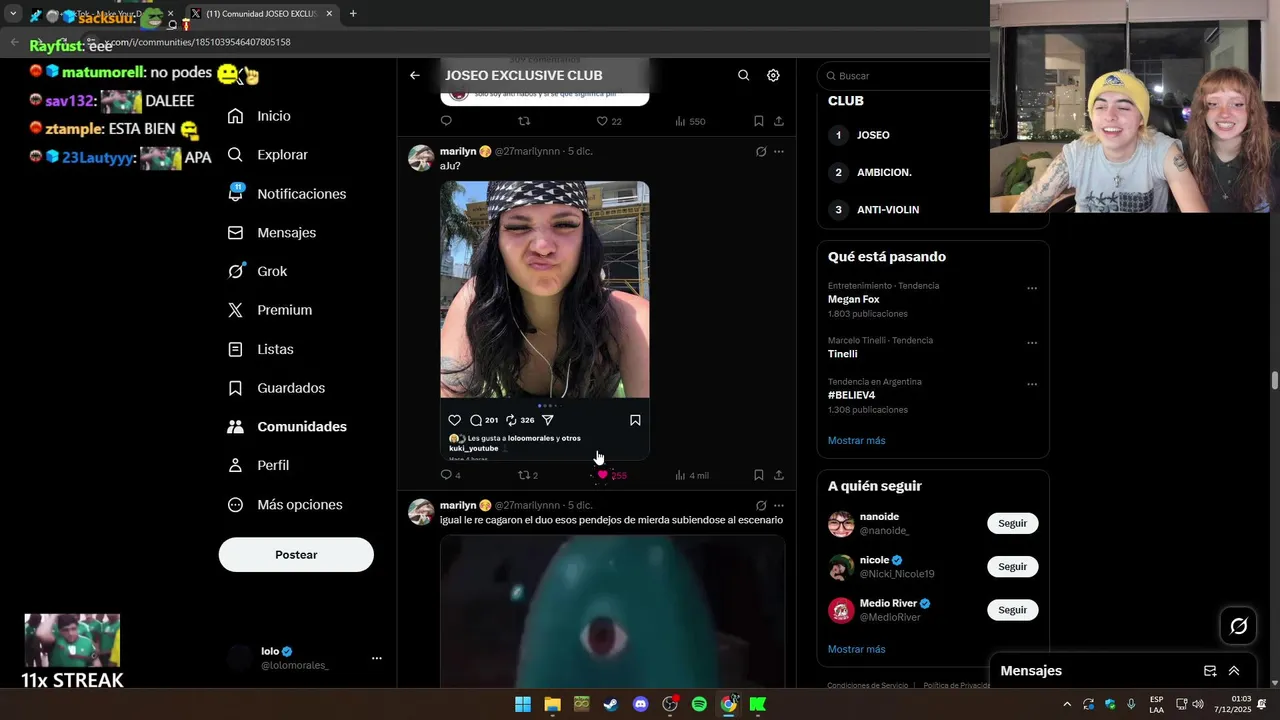This screenshot has height=720, width=1280.
Task: Open @27marilynnn handle on 'aJu?' post
Action: point(527,152)
